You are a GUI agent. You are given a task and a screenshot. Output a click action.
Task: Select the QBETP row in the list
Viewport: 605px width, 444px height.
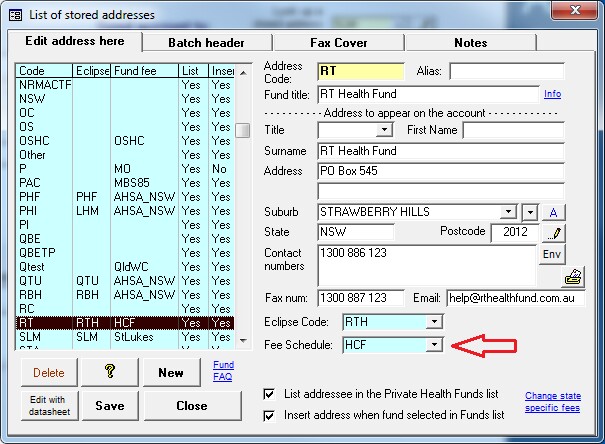click(x=125, y=253)
